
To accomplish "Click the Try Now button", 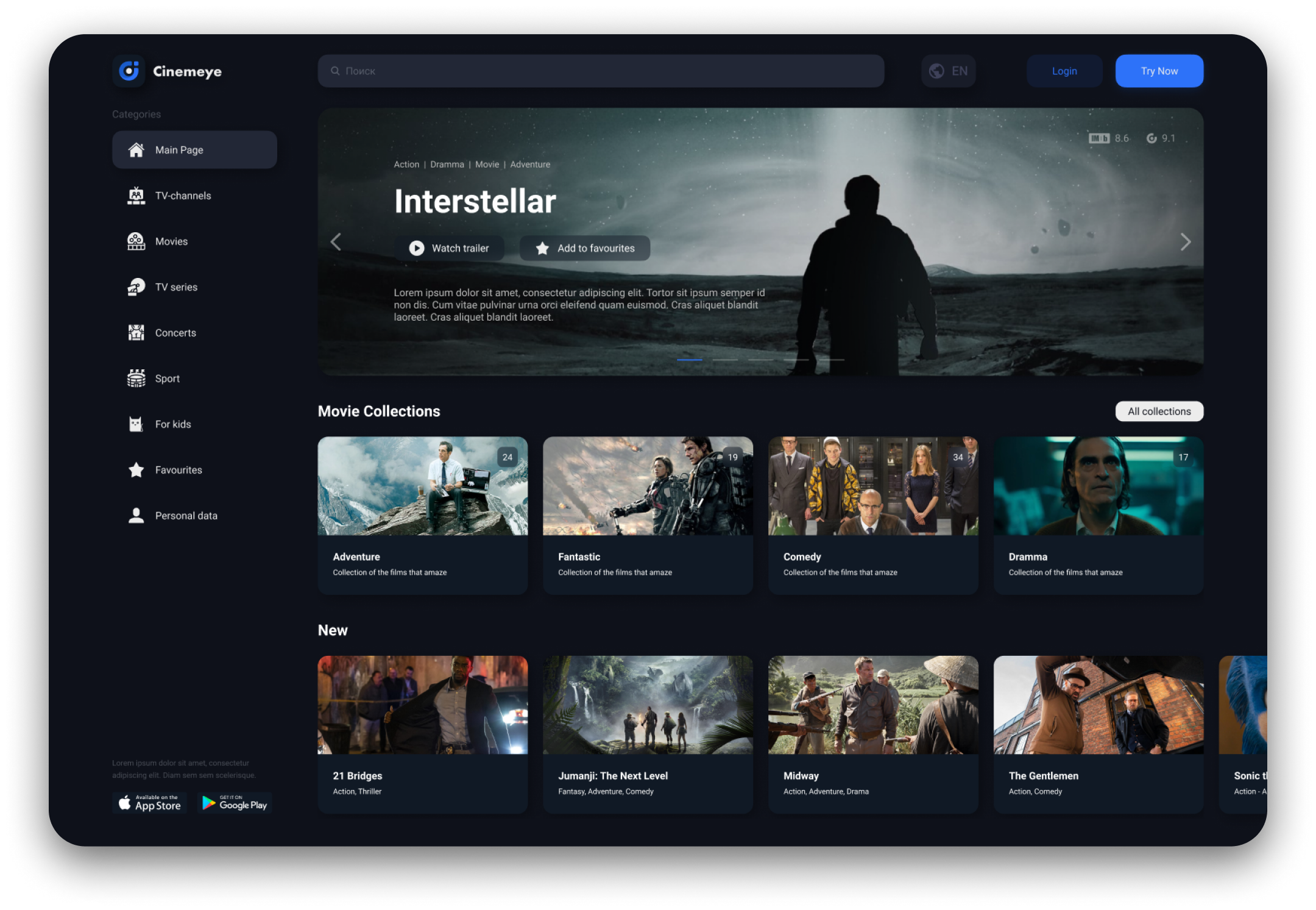I will [x=1159, y=71].
